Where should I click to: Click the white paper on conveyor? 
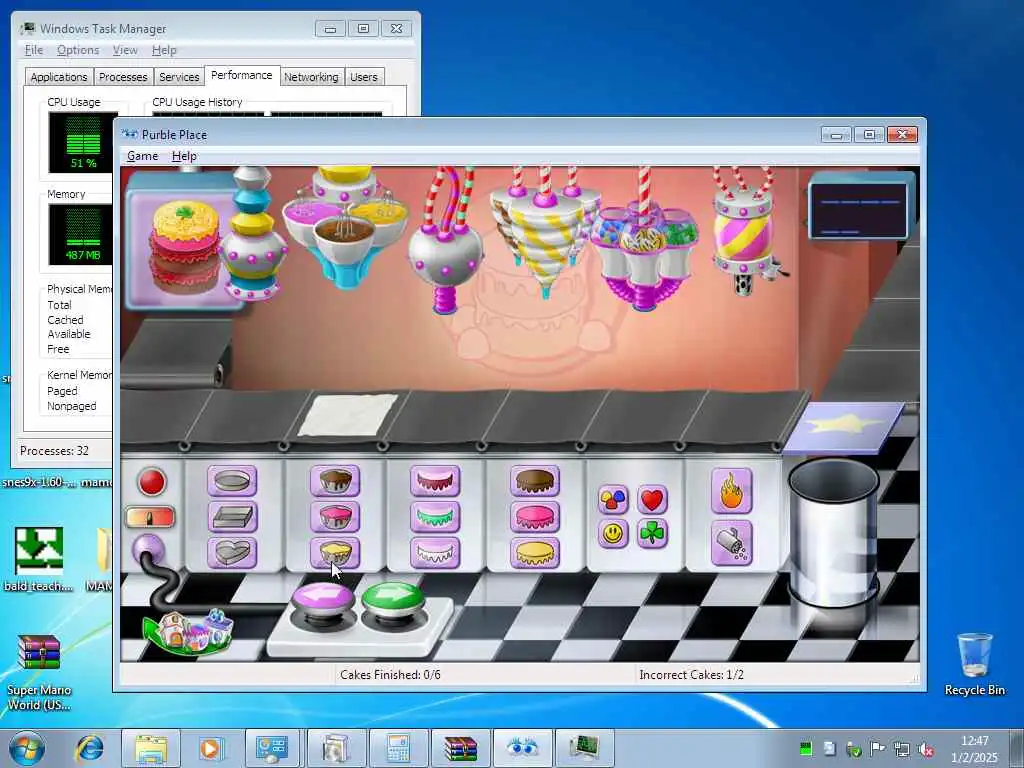pyautogui.click(x=347, y=415)
